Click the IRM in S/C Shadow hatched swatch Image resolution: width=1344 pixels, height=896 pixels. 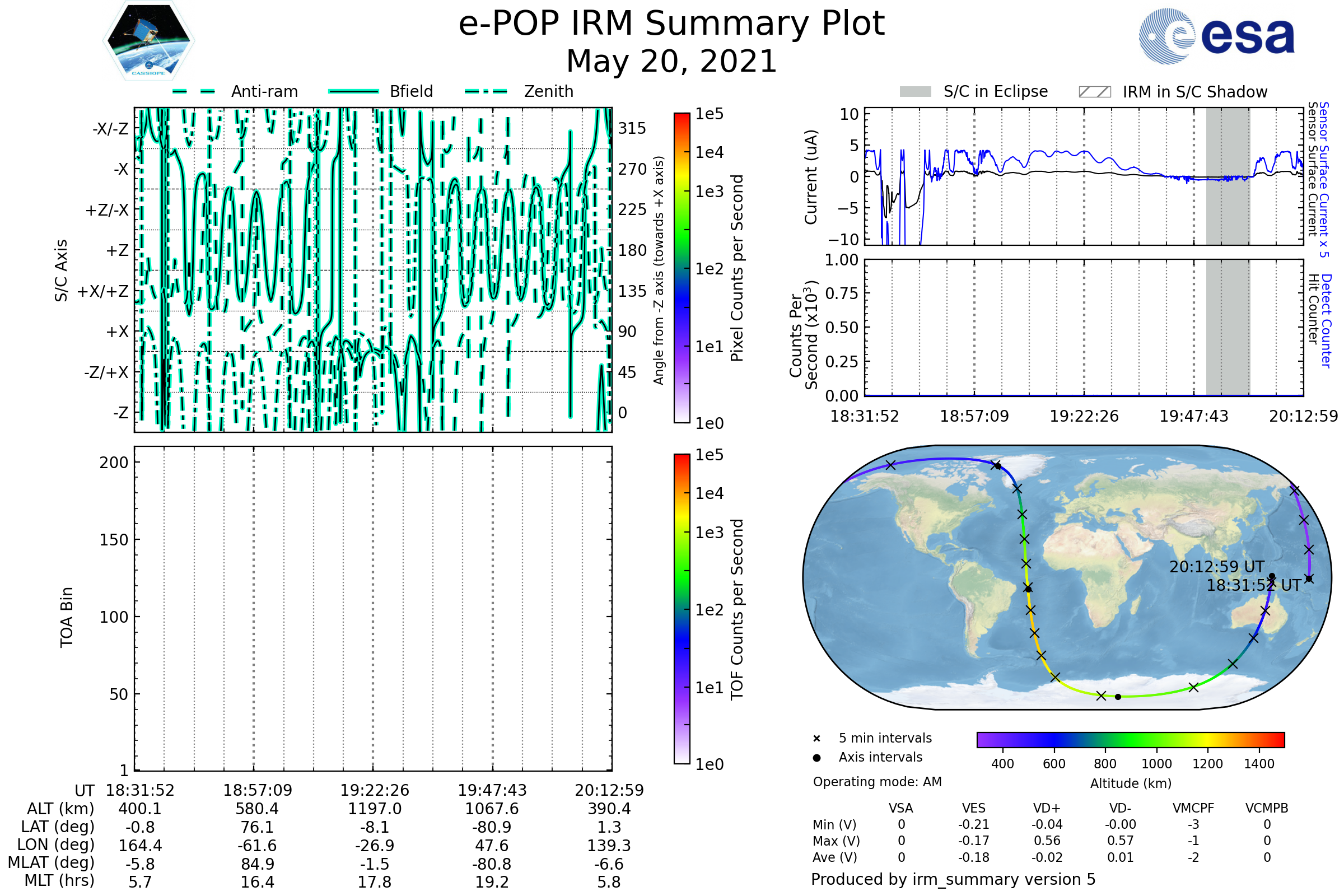(x=1094, y=92)
